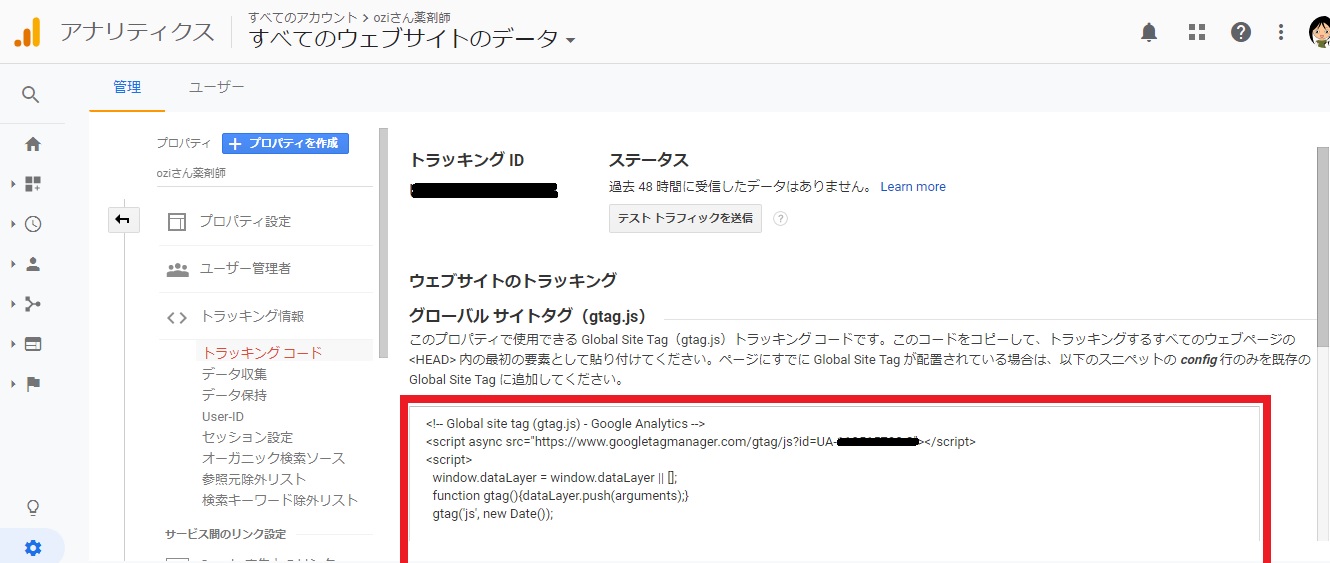The width and height of the screenshot is (1330, 563).
Task: Open the Realtime clock icon
Action: point(33,224)
